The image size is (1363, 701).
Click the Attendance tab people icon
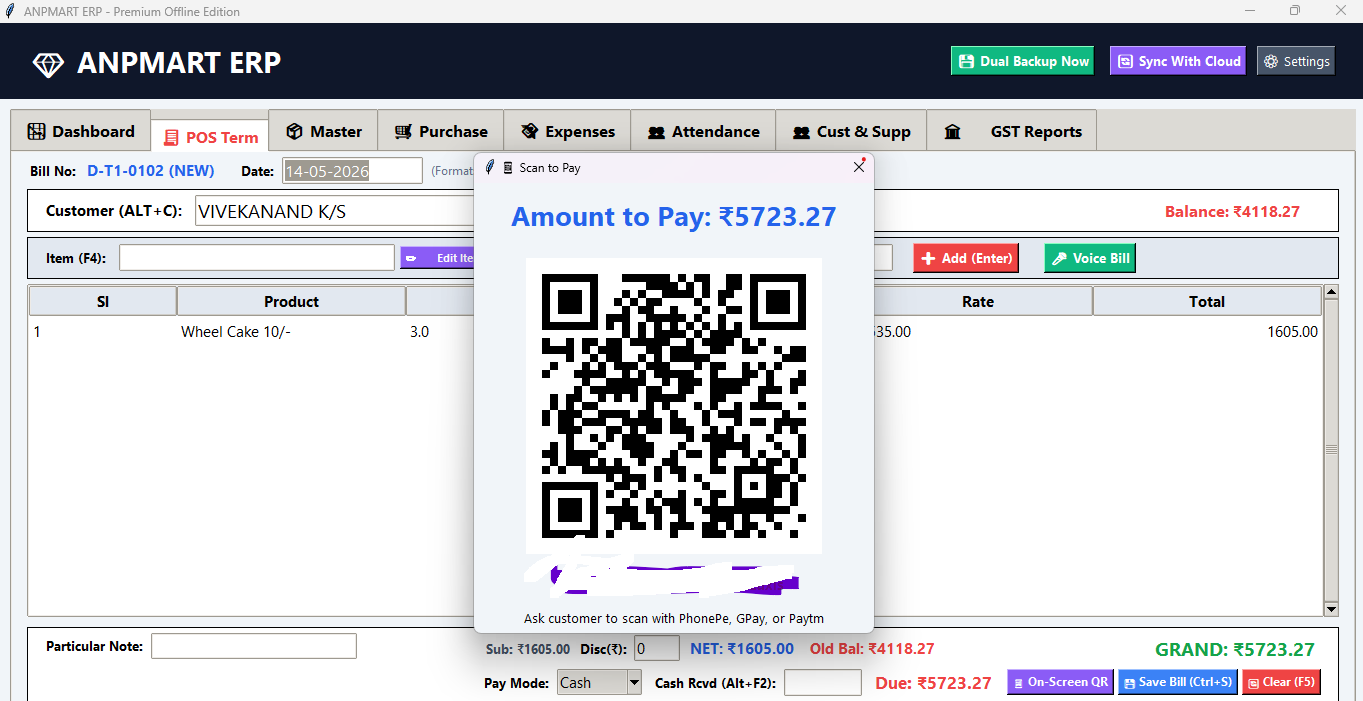click(x=656, y=132)
